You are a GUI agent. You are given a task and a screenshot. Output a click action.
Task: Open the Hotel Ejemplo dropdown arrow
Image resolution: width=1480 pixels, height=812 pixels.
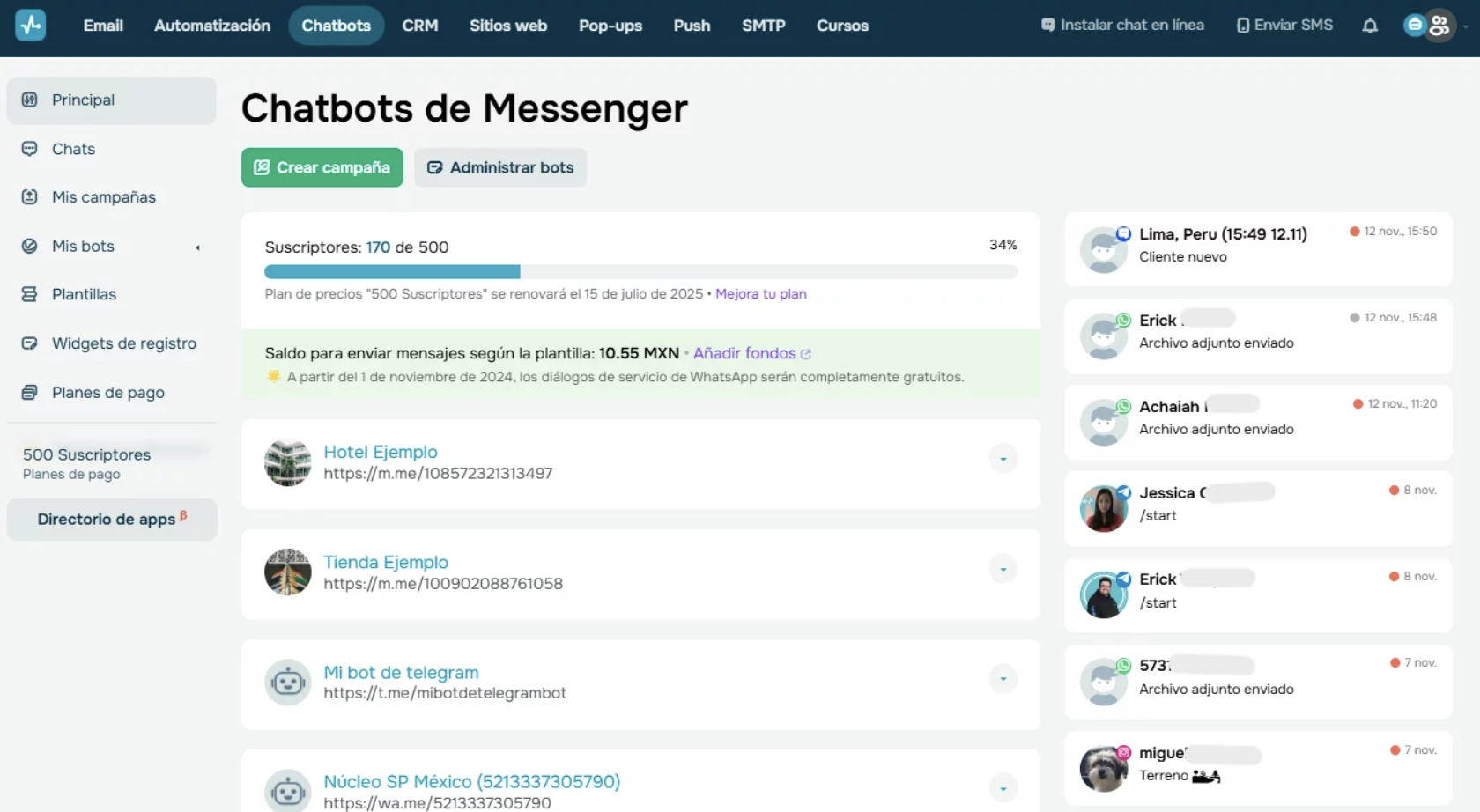coord(1003,459)
